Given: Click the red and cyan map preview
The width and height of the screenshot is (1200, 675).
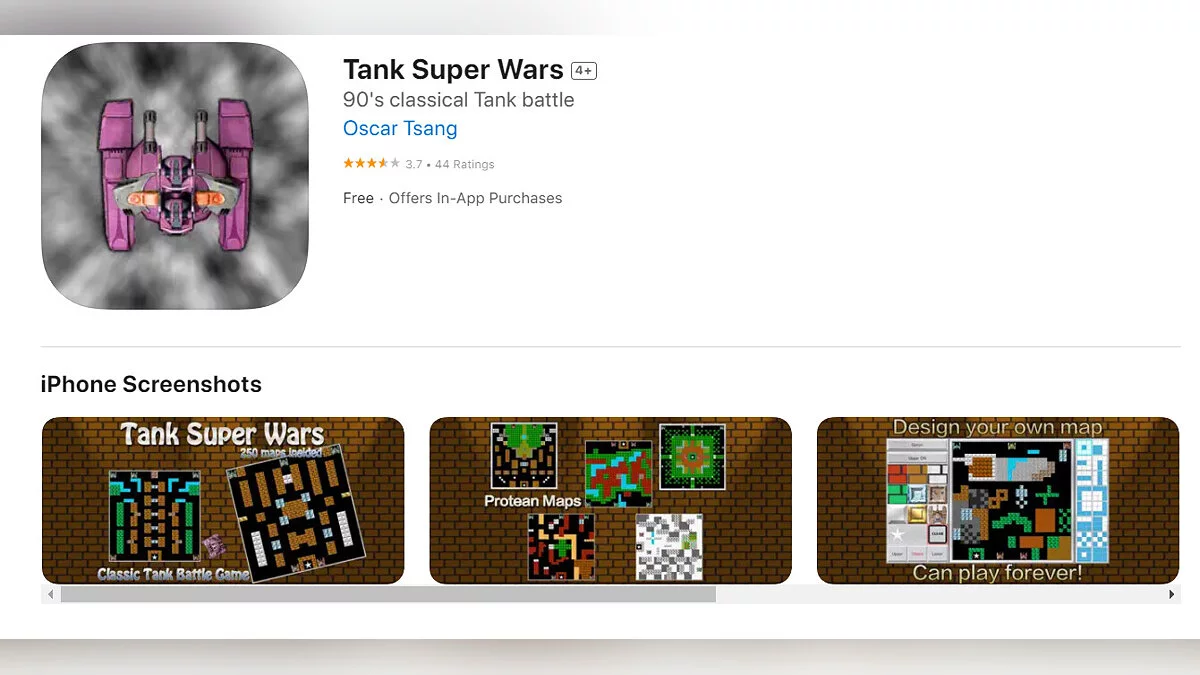Looking at the screenshot, I should pos(618,472).
